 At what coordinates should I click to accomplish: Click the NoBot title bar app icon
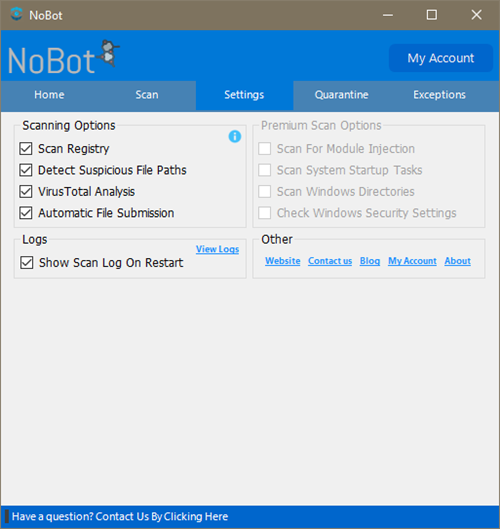click(16, 15)
